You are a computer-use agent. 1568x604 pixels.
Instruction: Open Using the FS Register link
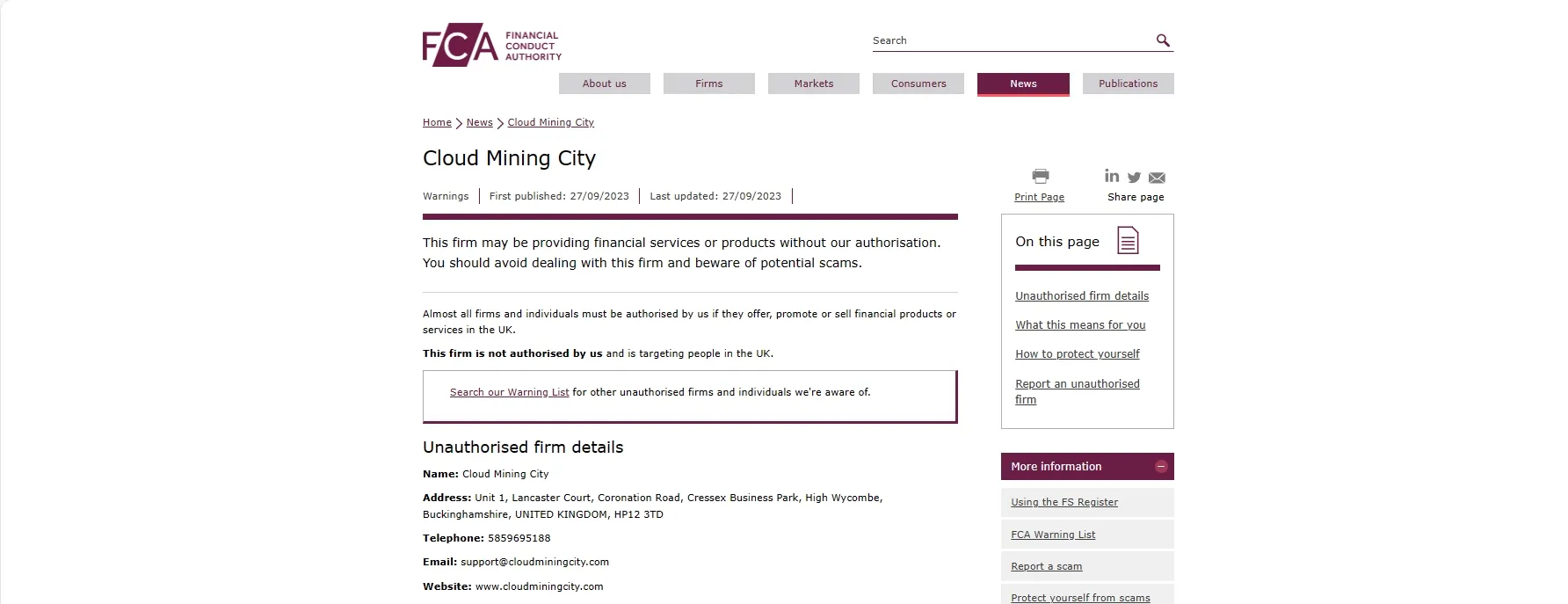(1064, 502)
